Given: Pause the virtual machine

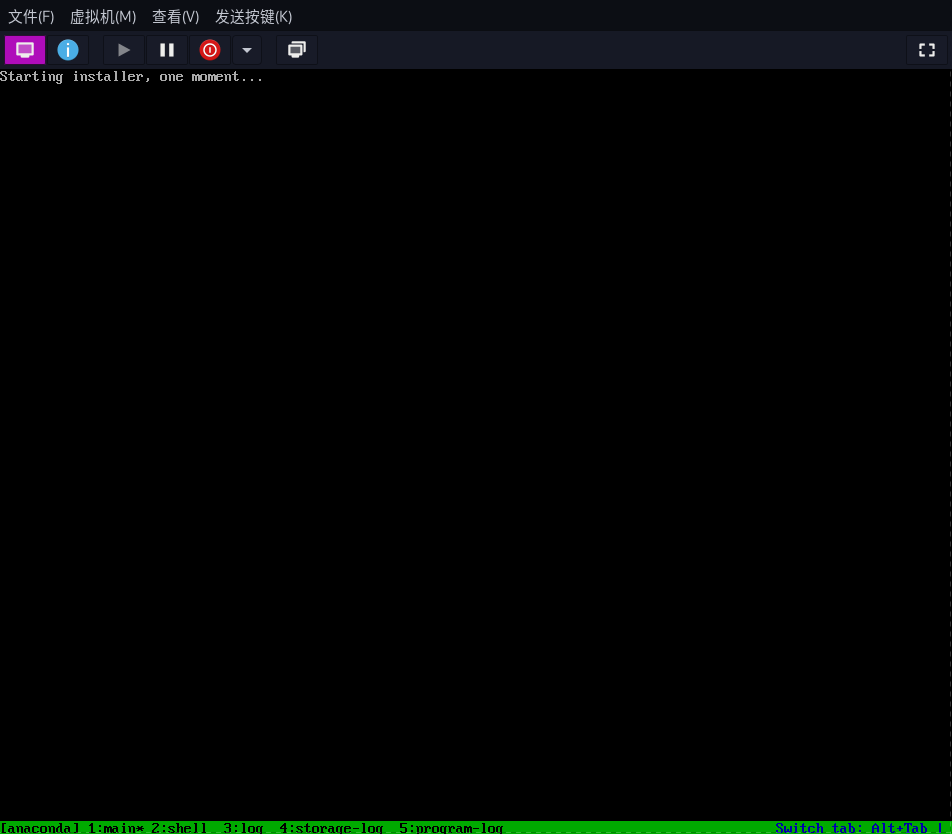Looking at the screenshot, I should (x=167, y=50).
